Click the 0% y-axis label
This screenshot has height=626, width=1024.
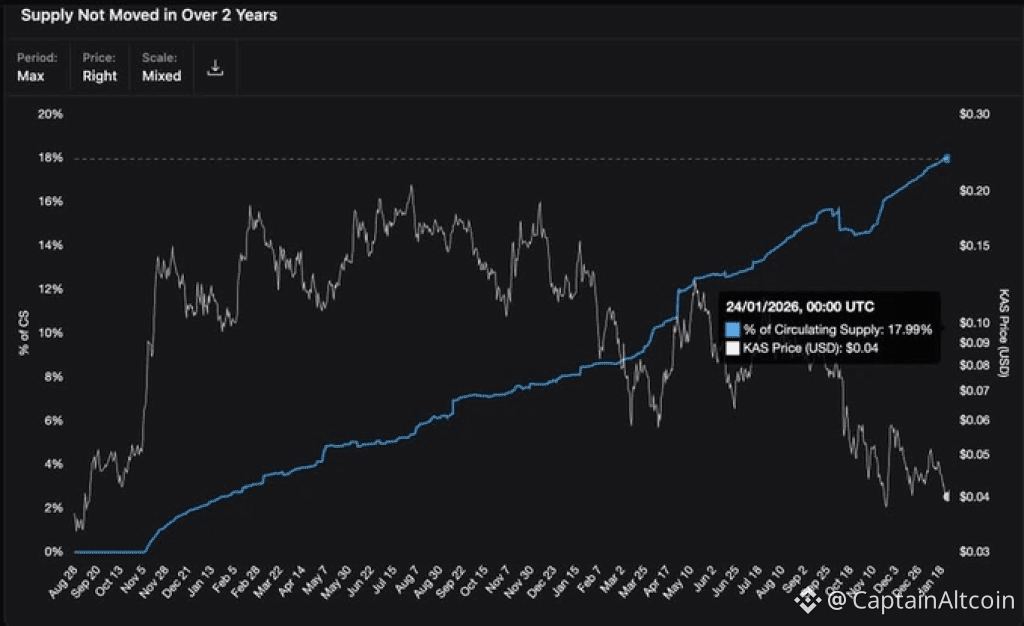tap(54, 551)
